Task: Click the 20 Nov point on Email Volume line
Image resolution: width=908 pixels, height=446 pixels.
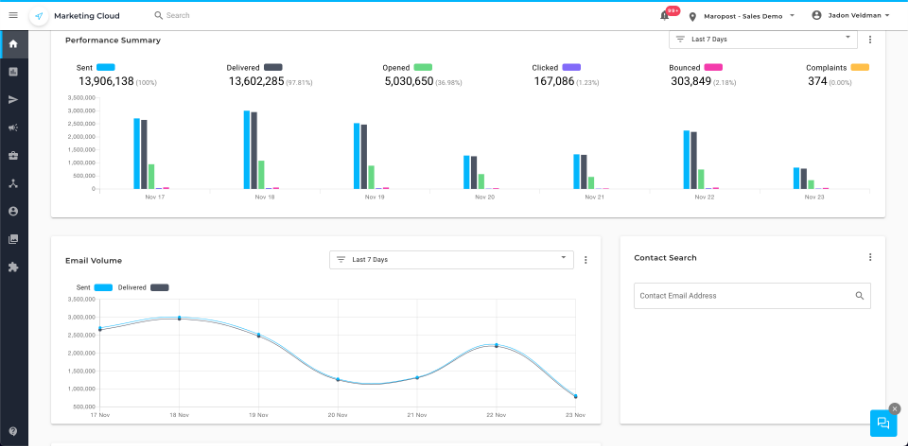Action: 338,379
